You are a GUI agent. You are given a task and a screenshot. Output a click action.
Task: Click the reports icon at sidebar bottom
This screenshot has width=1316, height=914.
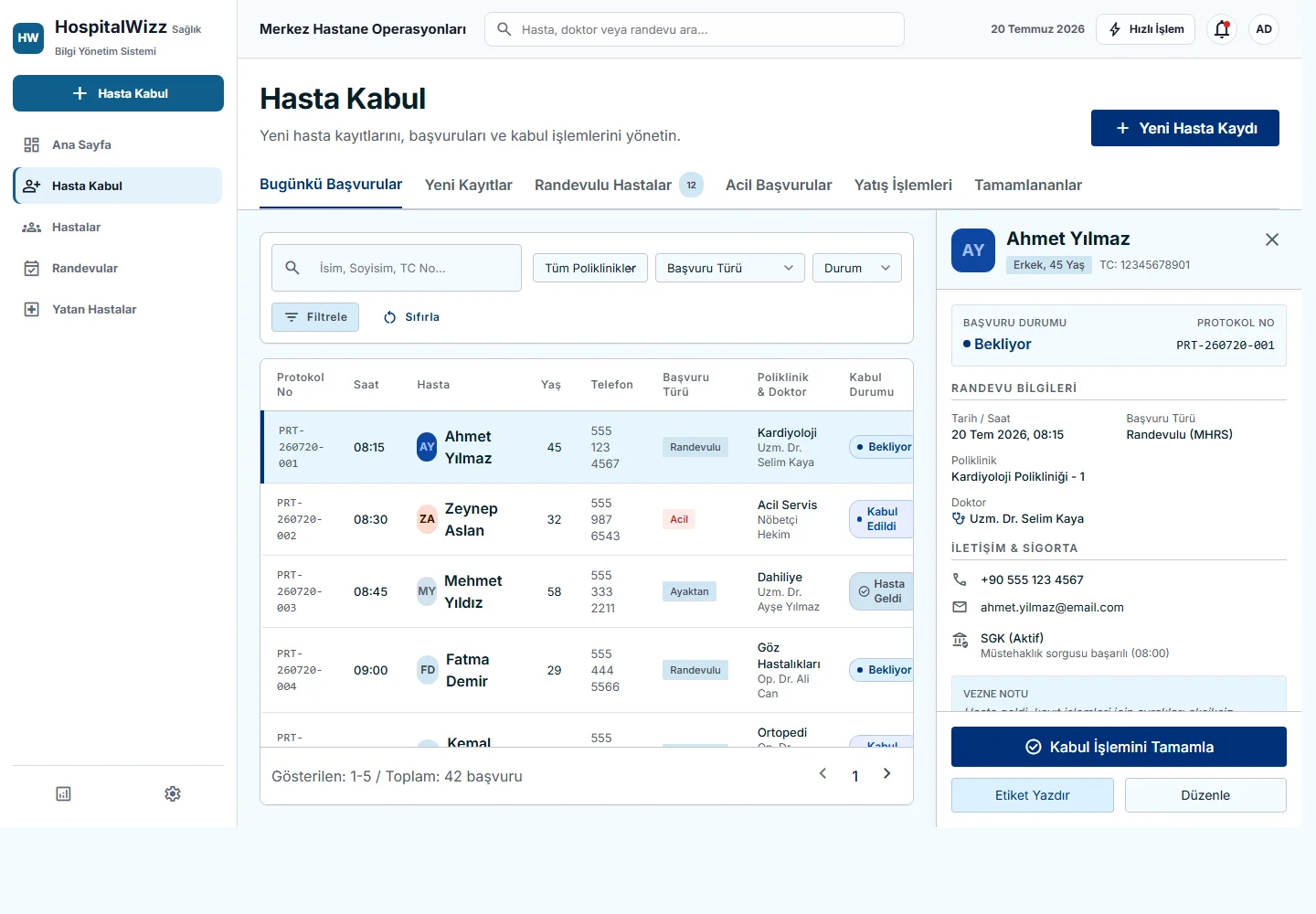[63, 793]
